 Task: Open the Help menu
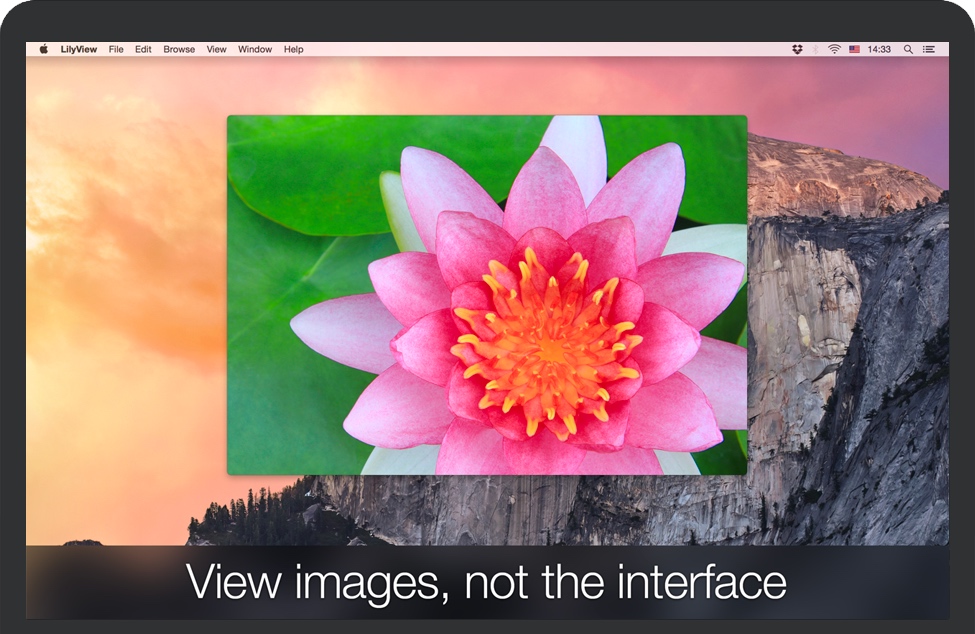pos(293,49)
